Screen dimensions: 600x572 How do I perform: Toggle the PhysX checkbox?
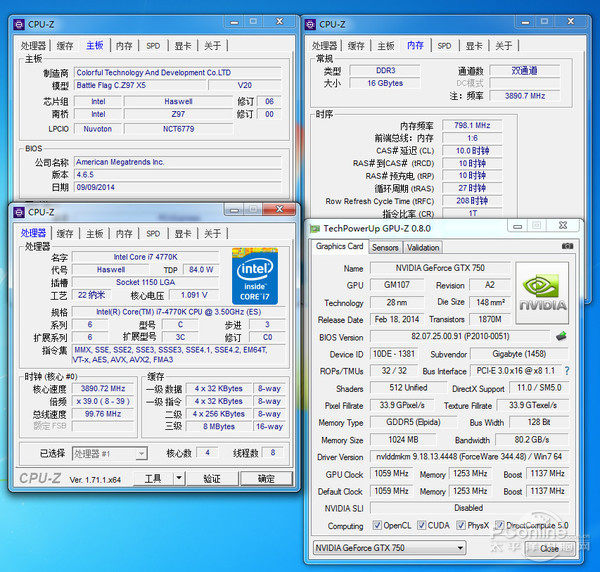click(459, 525)
